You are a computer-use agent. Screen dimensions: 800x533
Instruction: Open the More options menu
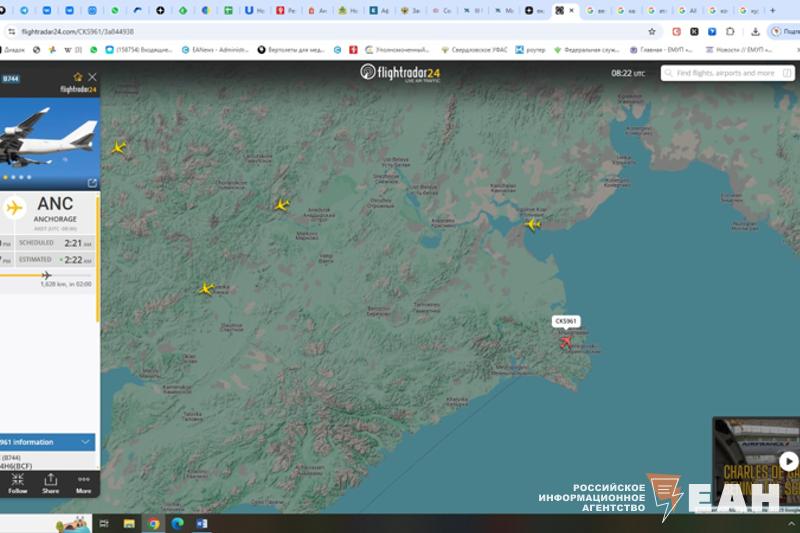pos(83,483)
